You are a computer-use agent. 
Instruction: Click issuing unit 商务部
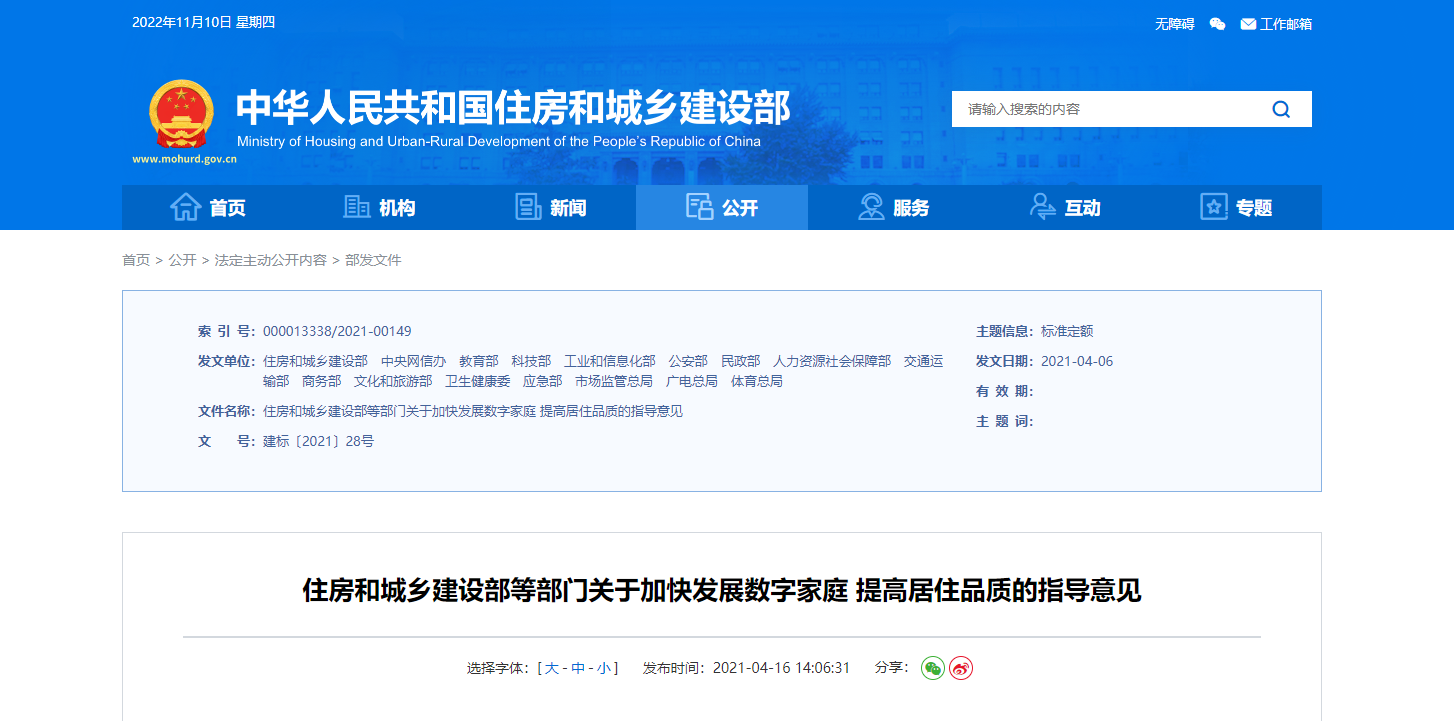point(321,381)
